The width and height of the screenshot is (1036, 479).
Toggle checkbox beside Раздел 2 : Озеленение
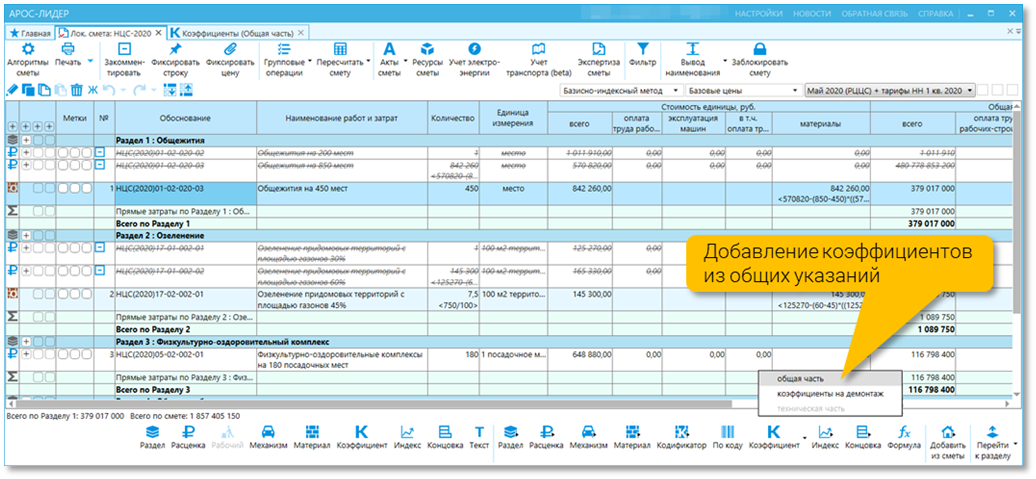pos(38,235)
